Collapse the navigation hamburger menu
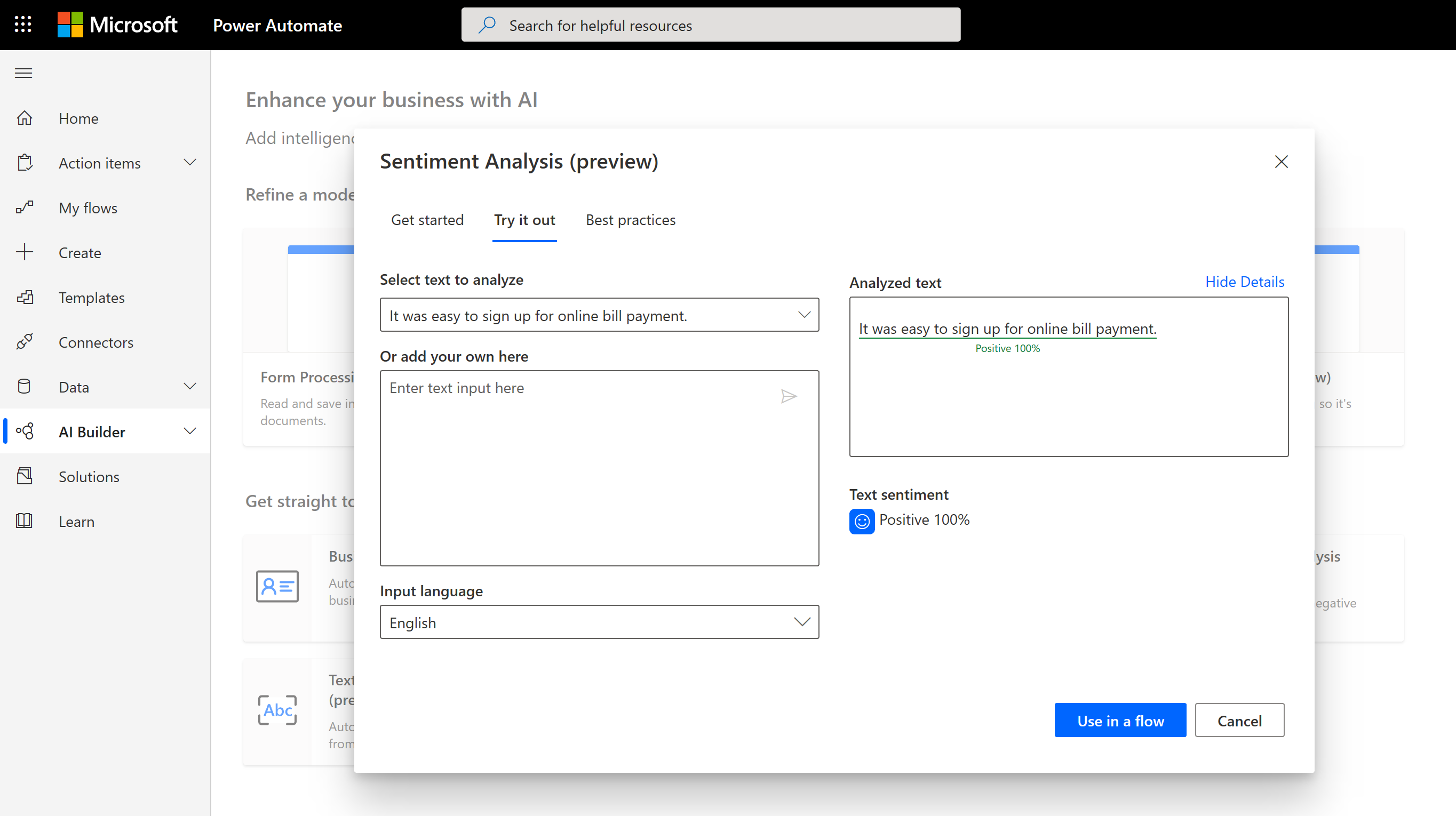 click(x=23, y=74)
